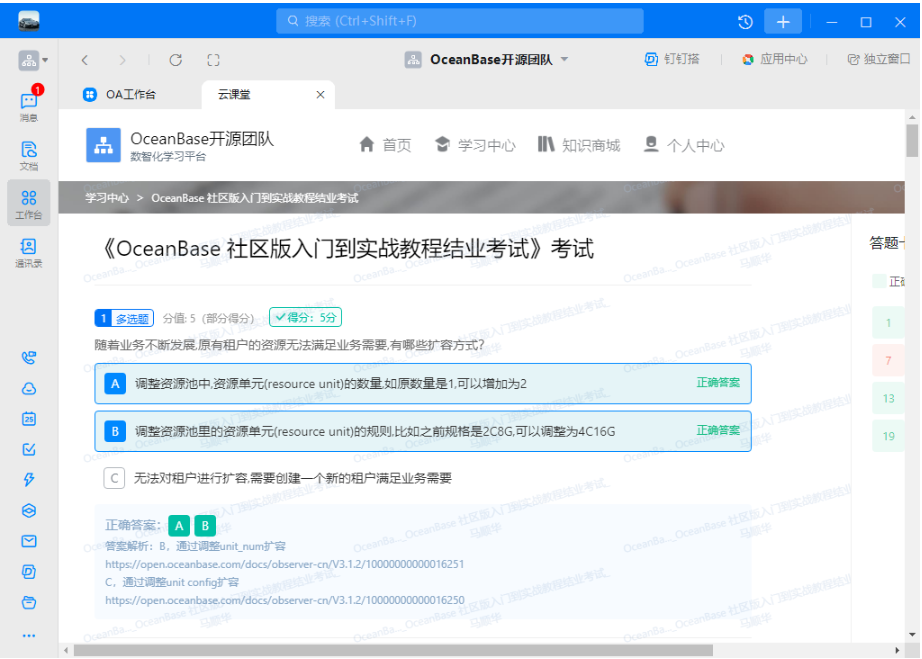Screen dimensions: 922x659
Task: Open the cloud drive icon in sidebar
Action: (29, 389)
